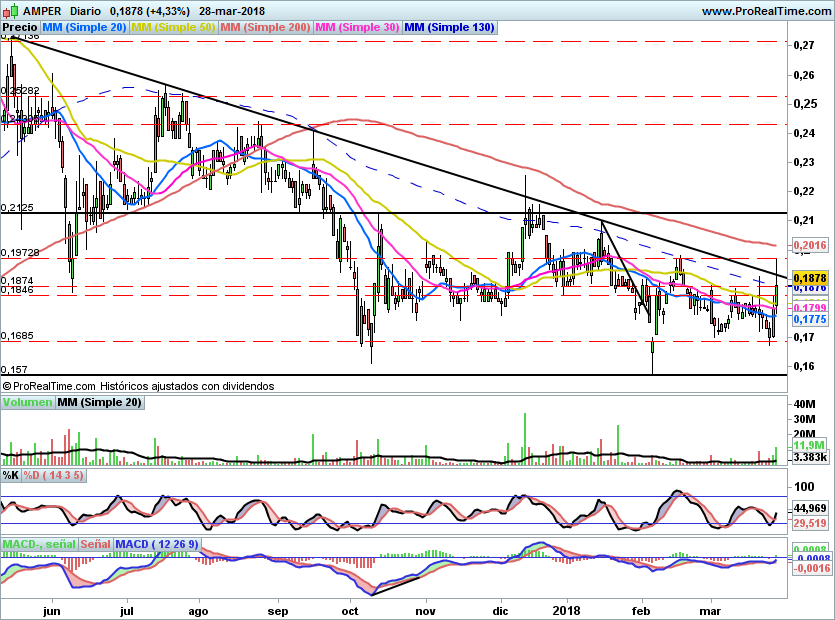Click the 0,25282 level label

pos(20,91)
